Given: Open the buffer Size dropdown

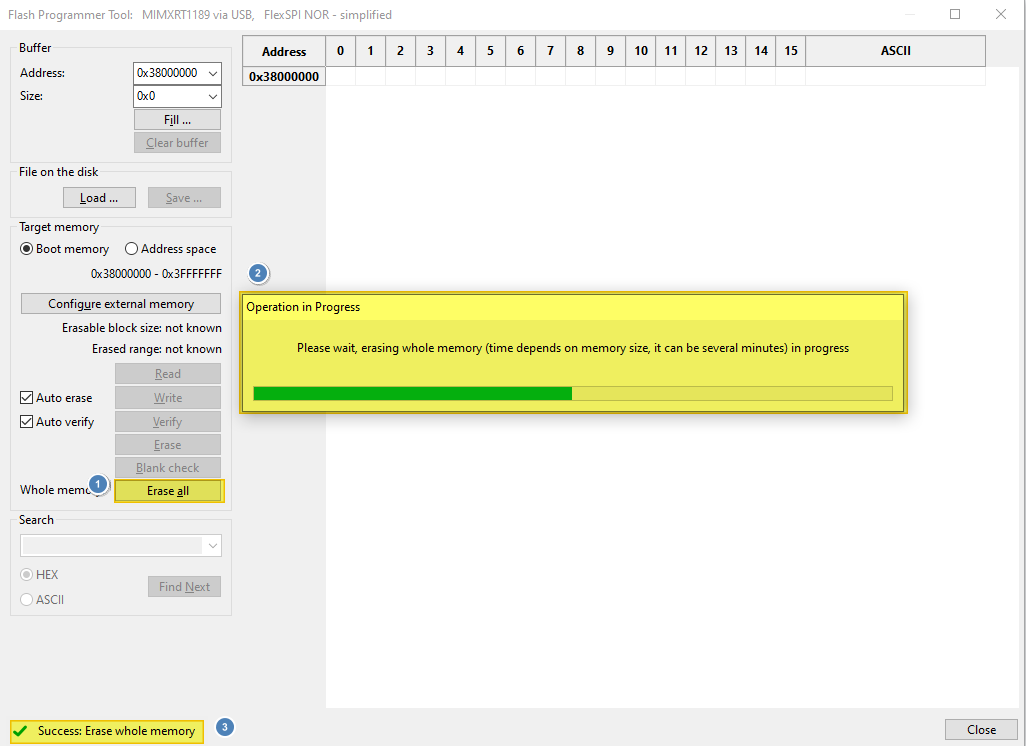Looking at the screenshot, I should (212, 96).
